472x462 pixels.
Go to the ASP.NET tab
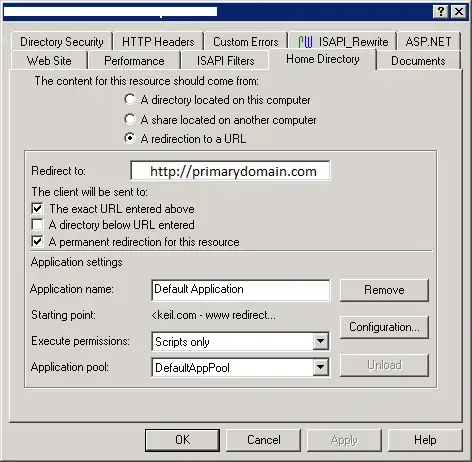tap(428, 42)
